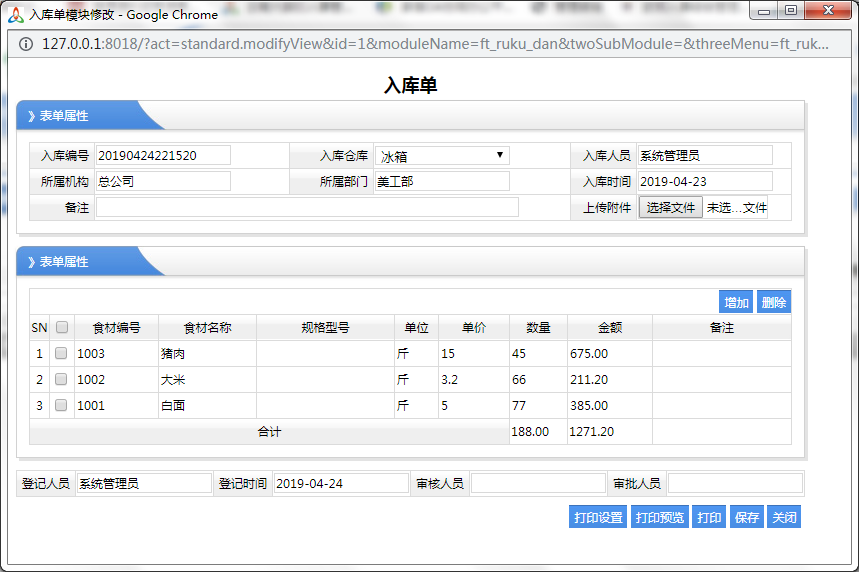Check the box for row 1003 猪肉
The image size is (859, 572).
61,353
